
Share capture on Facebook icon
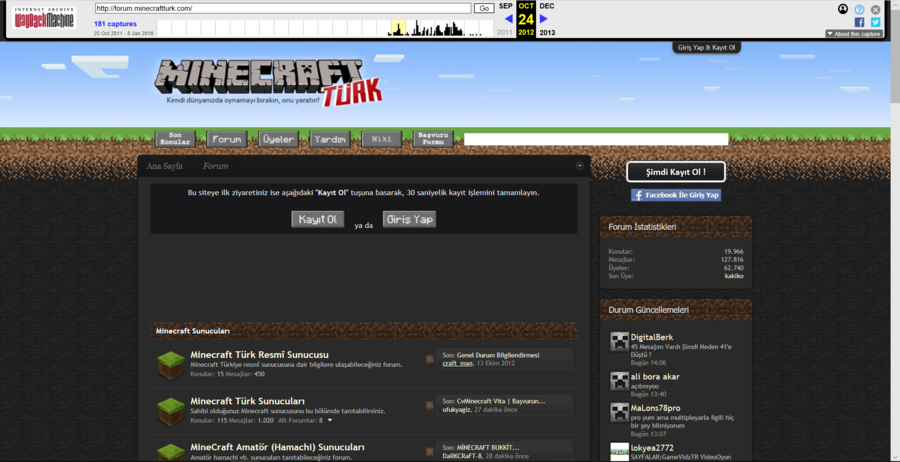tap(859, 22)
